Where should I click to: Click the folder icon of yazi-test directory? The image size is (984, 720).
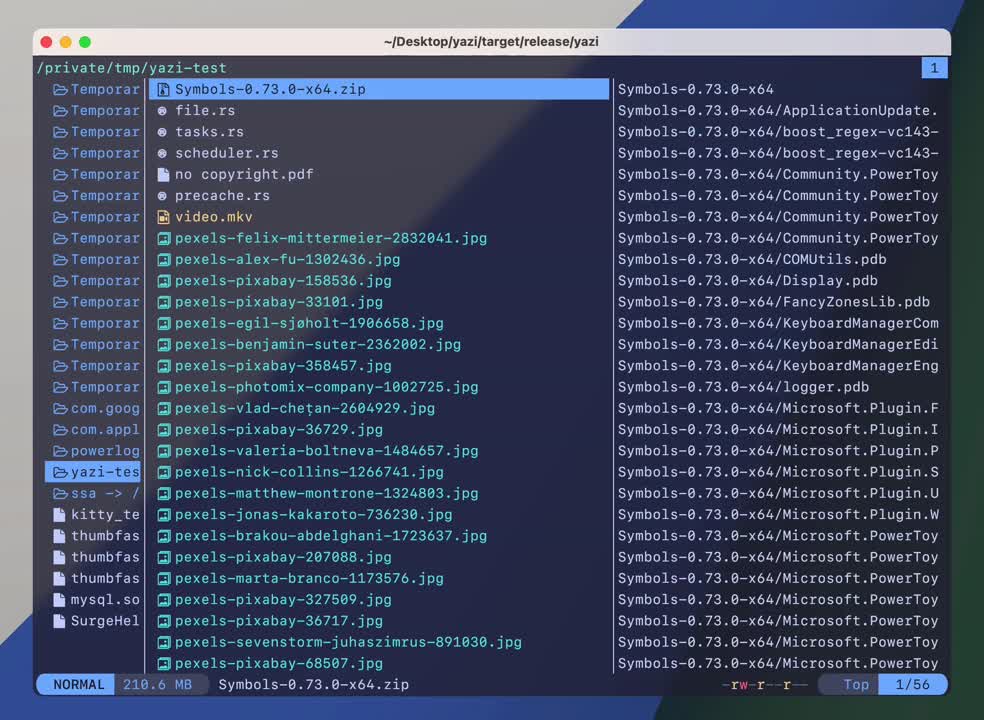click(x=60, y=472)
